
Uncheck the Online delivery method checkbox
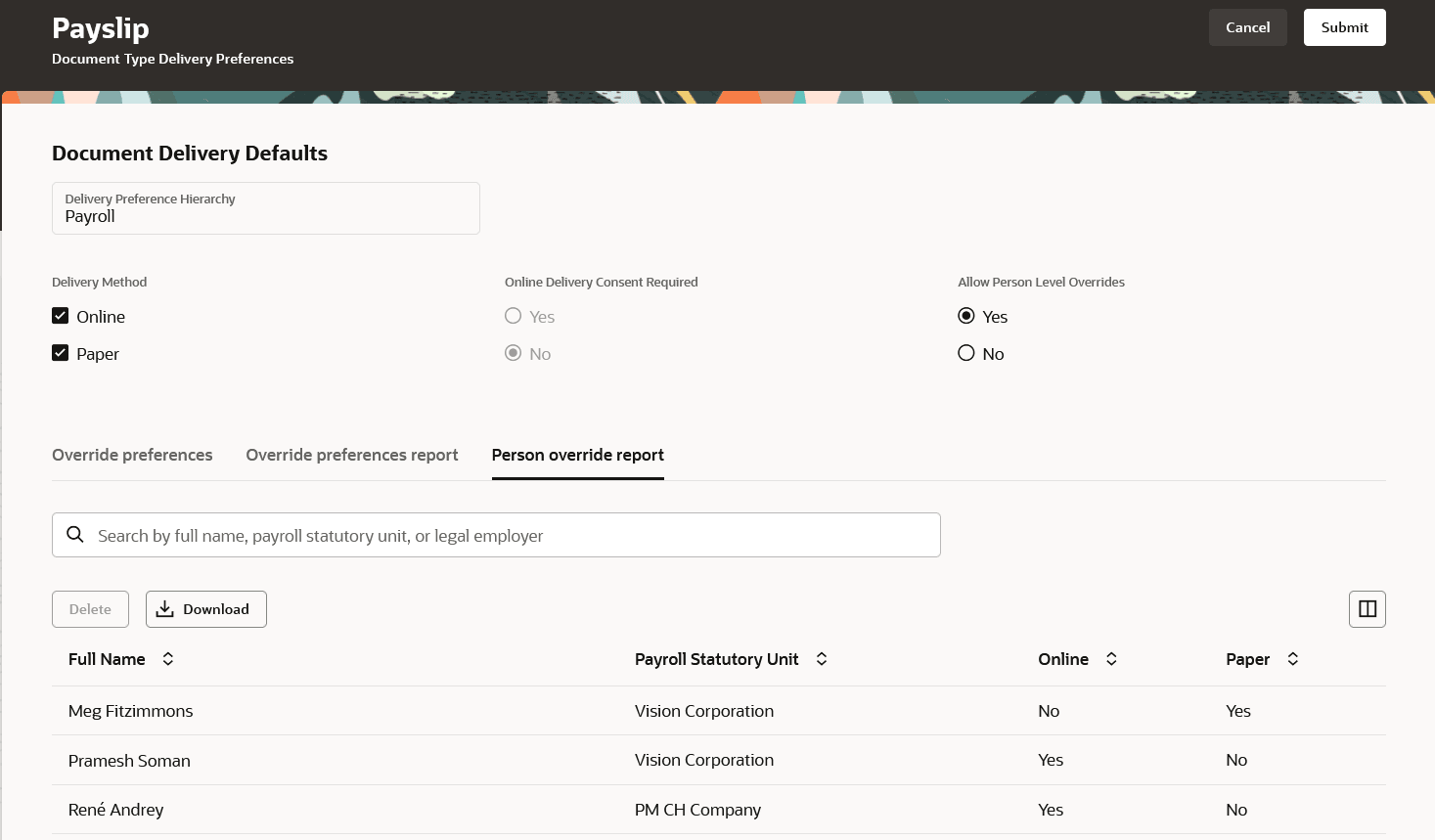tap(61, 316)
